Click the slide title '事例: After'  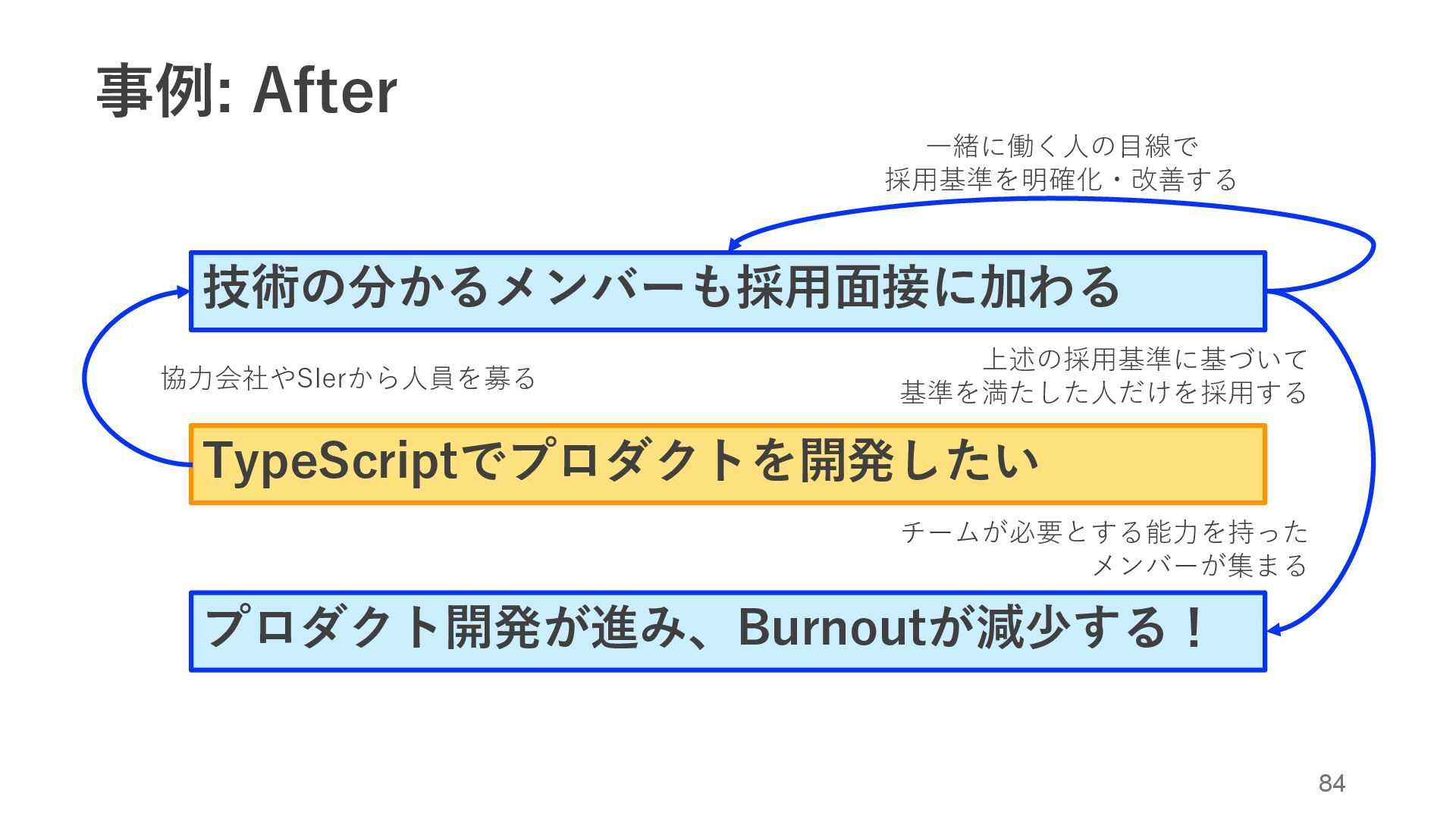[246, 91]
